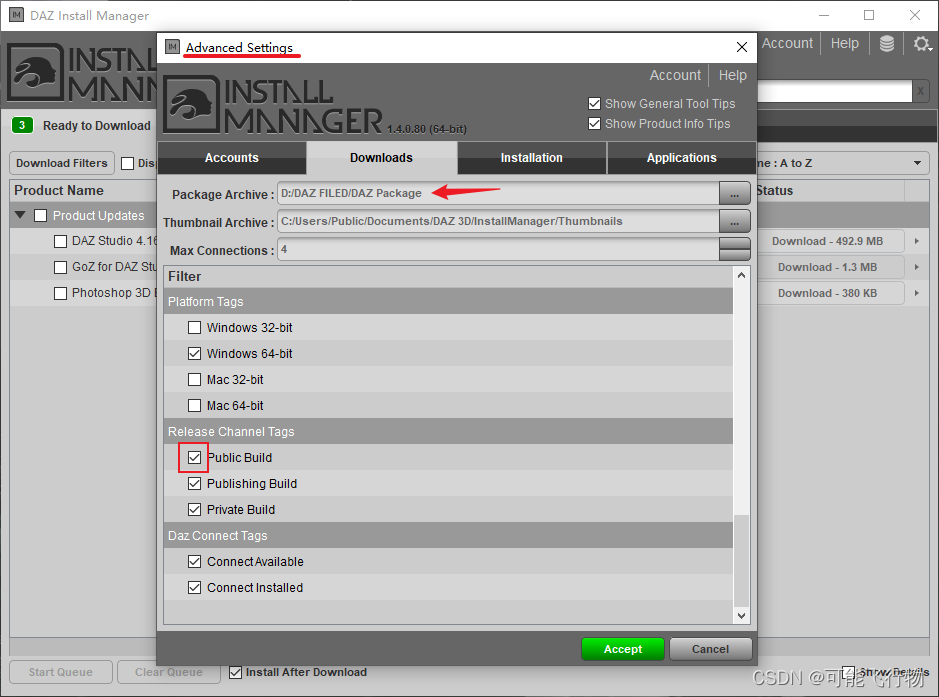
Task: Open Help menu in main window
Action: (844, 44)
